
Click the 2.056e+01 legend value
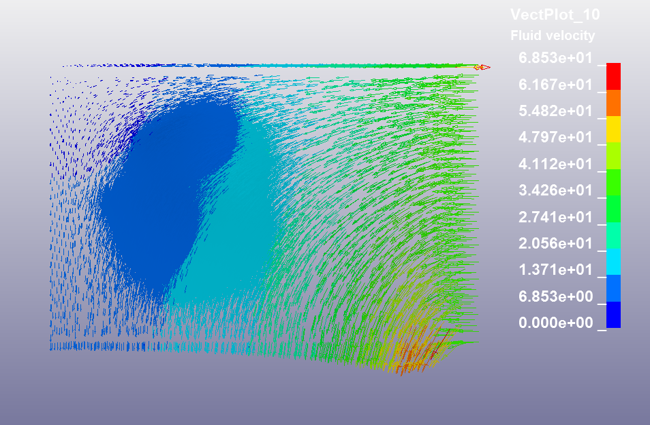coord(555,243)
